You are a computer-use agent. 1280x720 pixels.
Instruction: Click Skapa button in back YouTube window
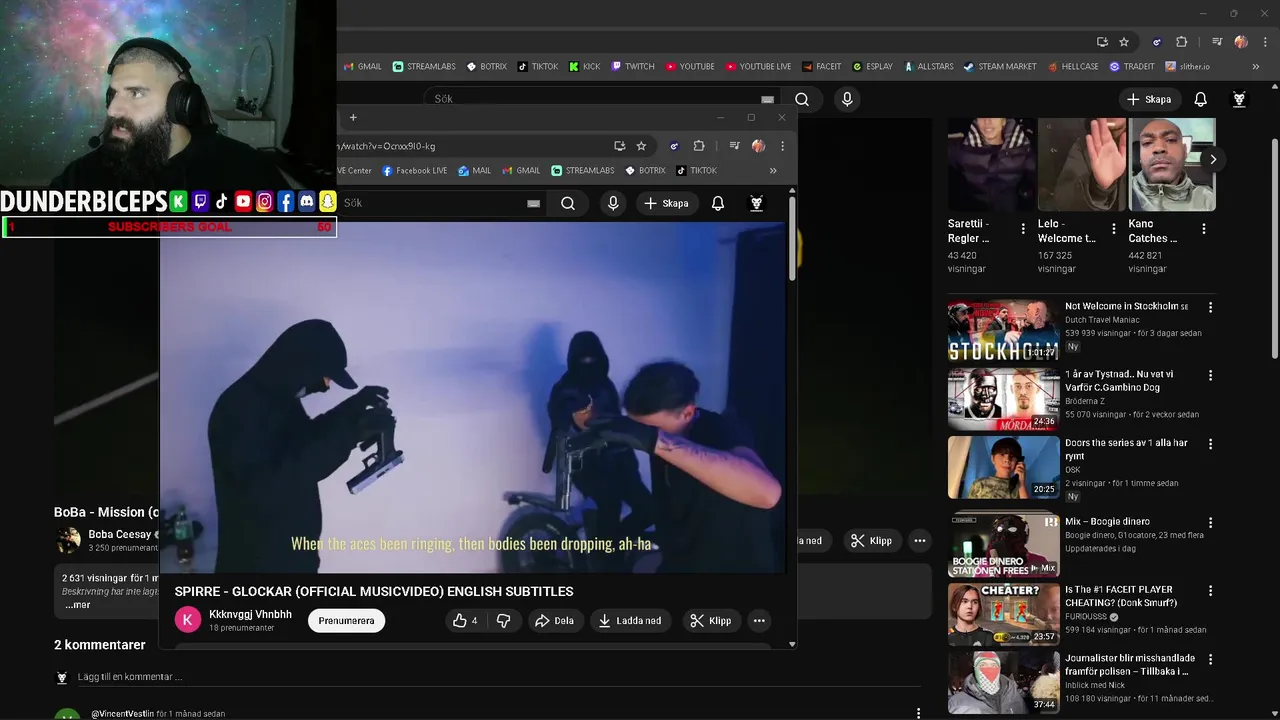point(1148,99)
